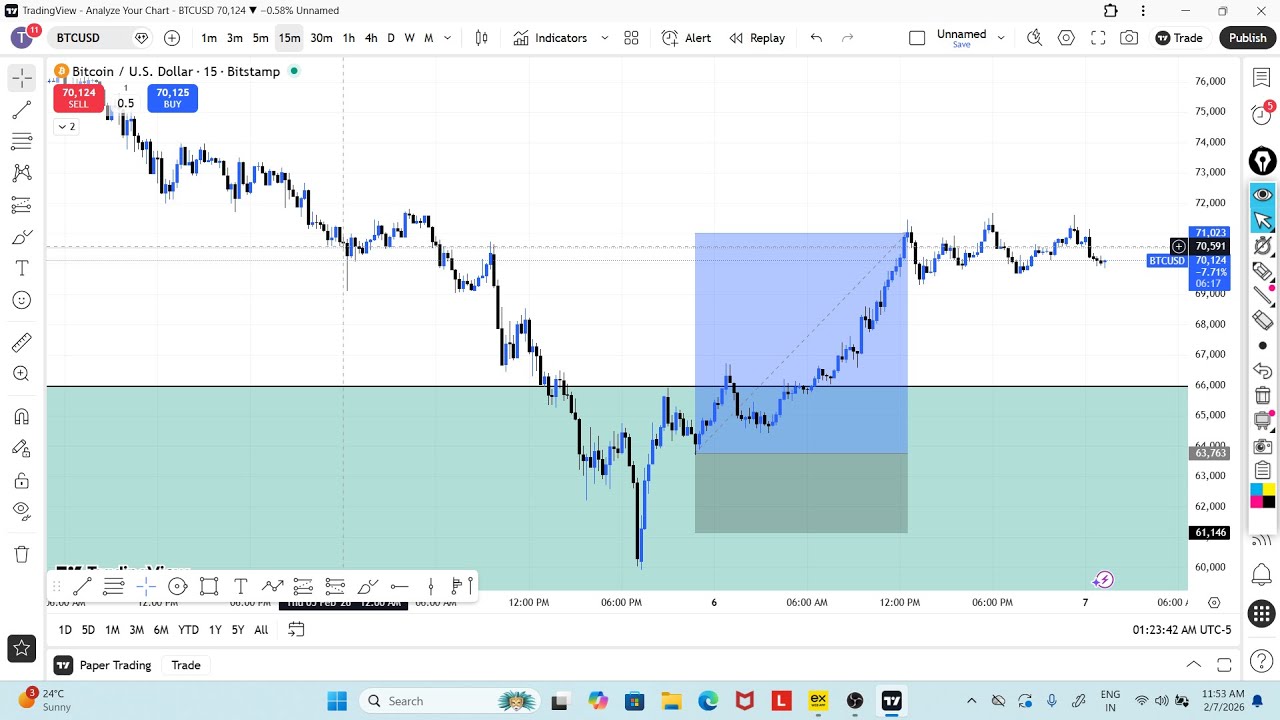Open chart settings hexagon icon
The image size is (1280, 720).
[x=1066, y=38]
